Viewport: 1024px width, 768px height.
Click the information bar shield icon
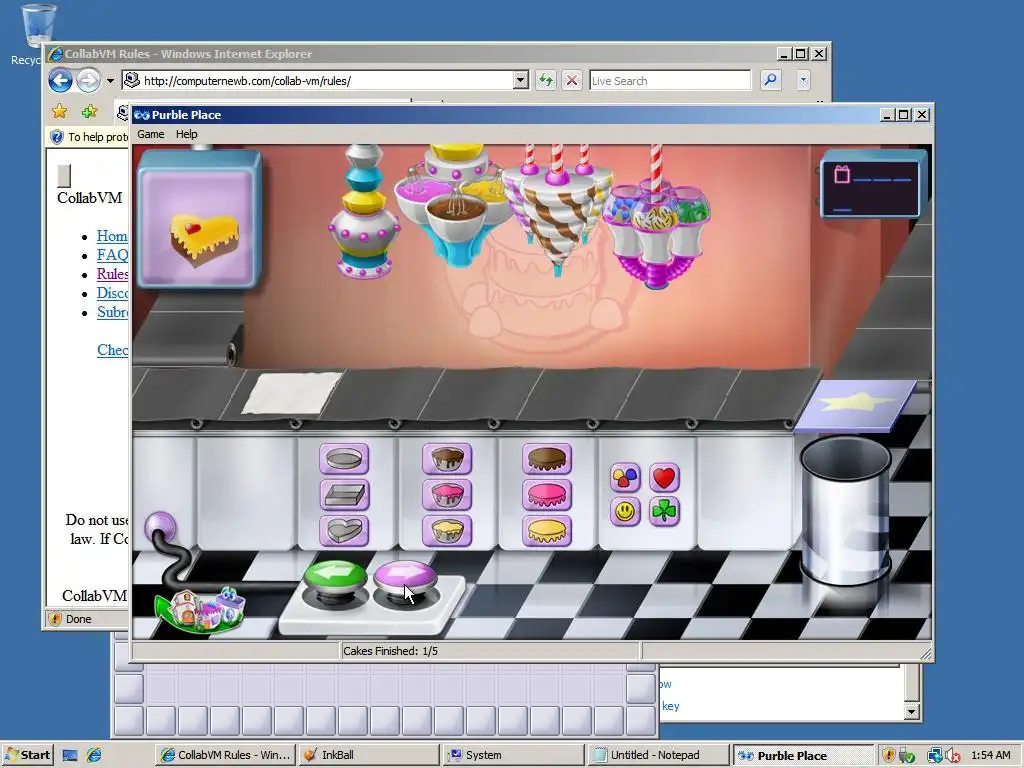(57, 136)
